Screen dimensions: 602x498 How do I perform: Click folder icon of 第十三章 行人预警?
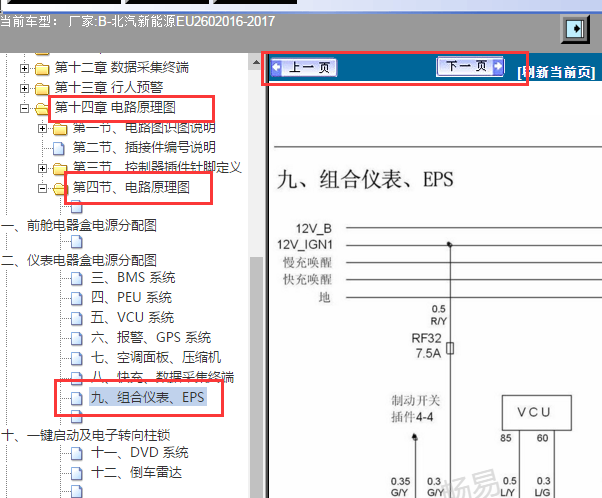(x=42, y=89)
